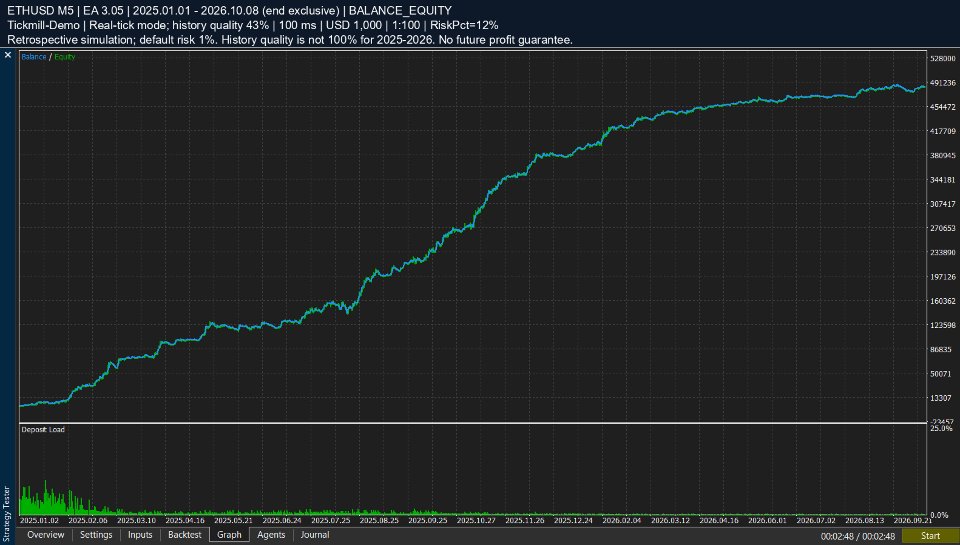The image size is (960, 545).
Task: Click the 2025.09.25 date label
Action: [x=427, y=521]
